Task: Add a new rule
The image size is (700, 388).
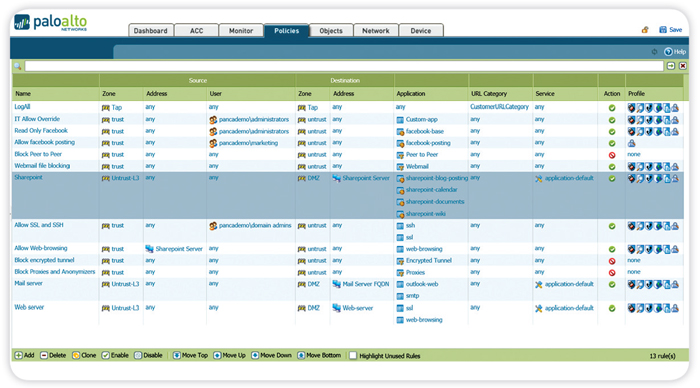Action: [24, 355]
